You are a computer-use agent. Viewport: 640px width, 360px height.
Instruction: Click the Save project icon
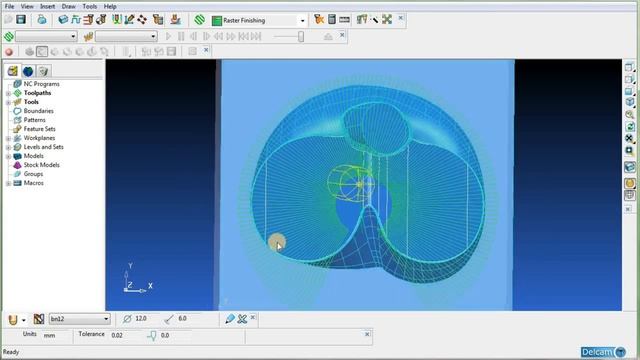21,19
